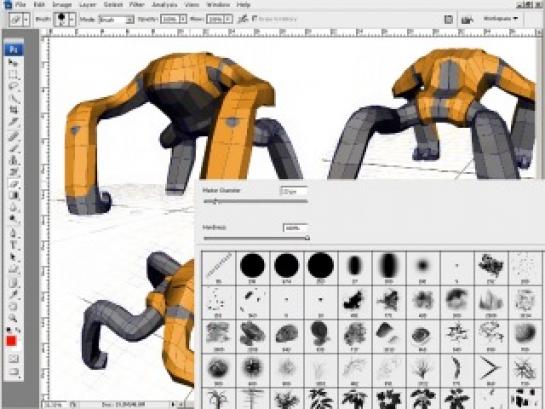Click the red foreground color swatch
Image resolution: width=545 pixels, height=409 pixels.
click(x=11, y=341)
